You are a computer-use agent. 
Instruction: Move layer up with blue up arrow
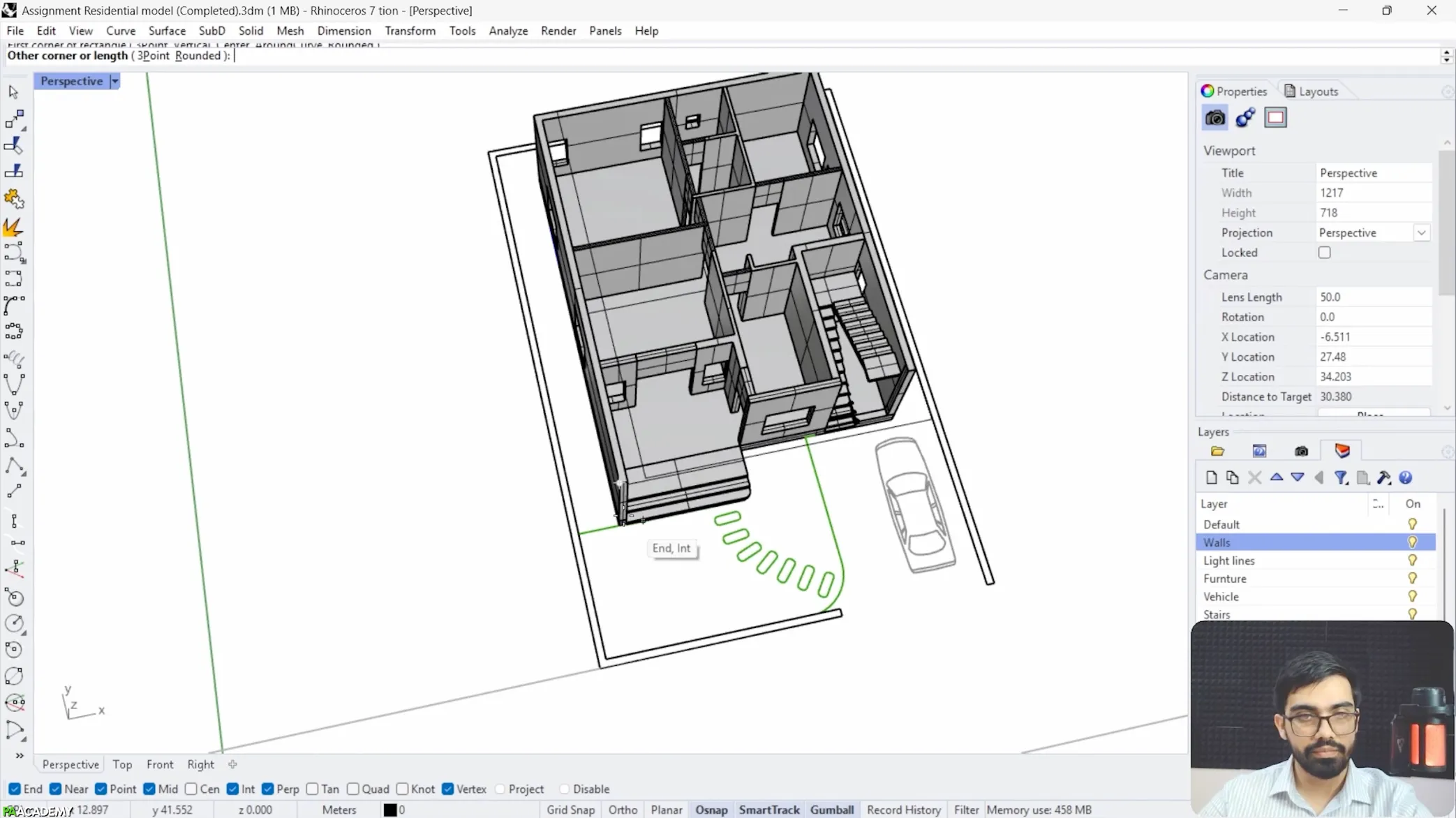(x=1276, y=477)
